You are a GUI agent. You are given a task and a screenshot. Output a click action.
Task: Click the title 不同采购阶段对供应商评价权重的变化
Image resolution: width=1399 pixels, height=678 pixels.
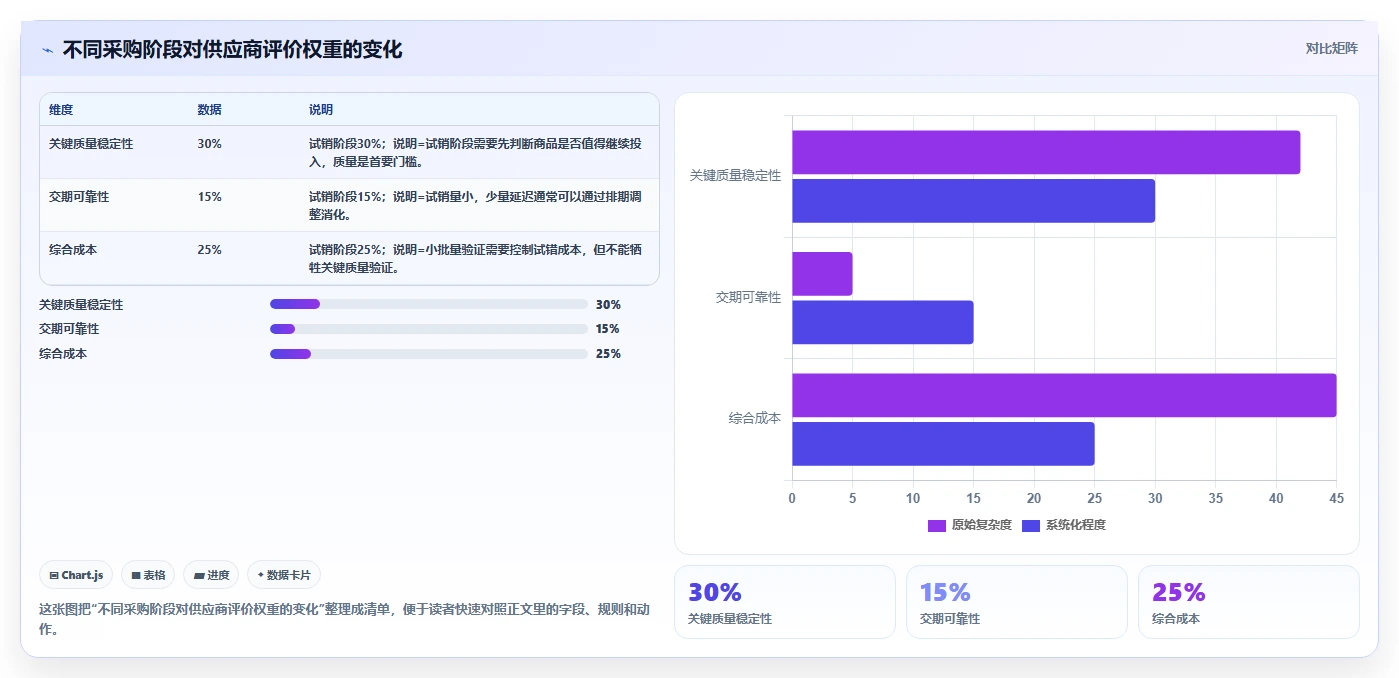233,50
